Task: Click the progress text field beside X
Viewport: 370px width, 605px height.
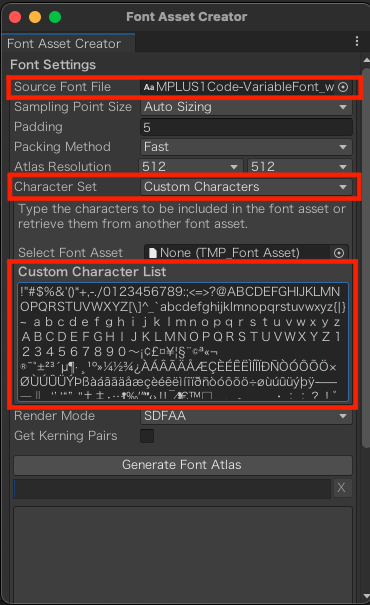Action: [172, 488]
